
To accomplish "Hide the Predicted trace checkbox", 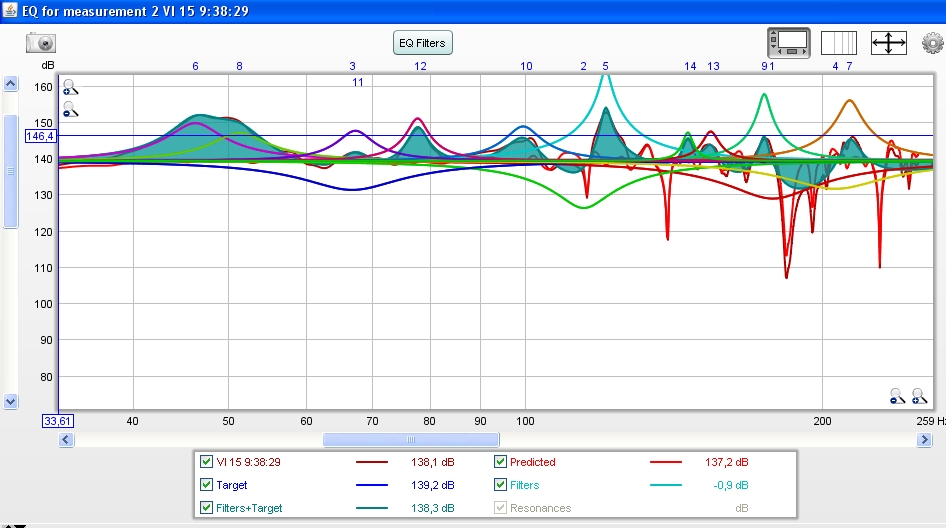I will click(x=500, y=462).
